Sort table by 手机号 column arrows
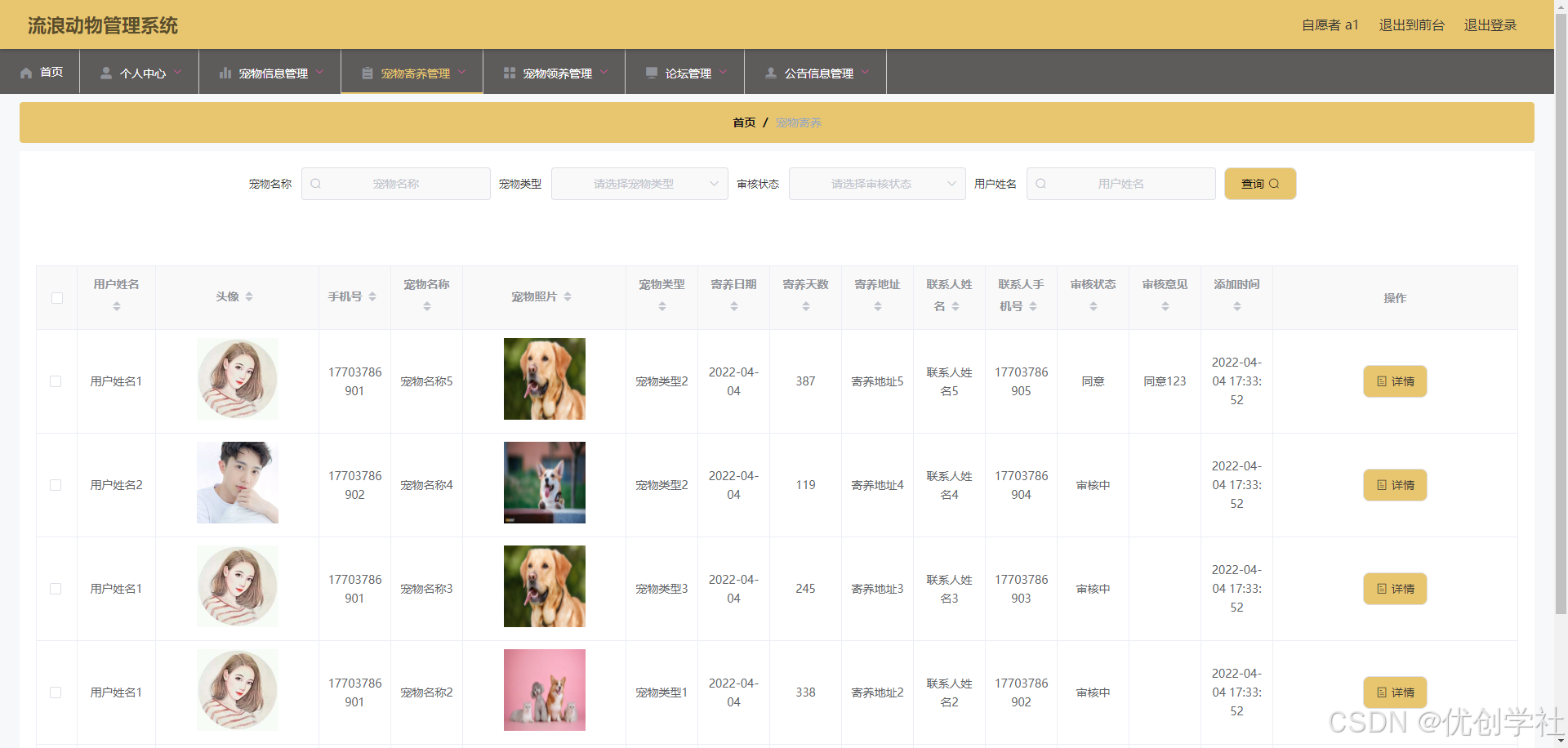Screen dimensions: 1568x748 pyautogui.click(x=372, y=296)
